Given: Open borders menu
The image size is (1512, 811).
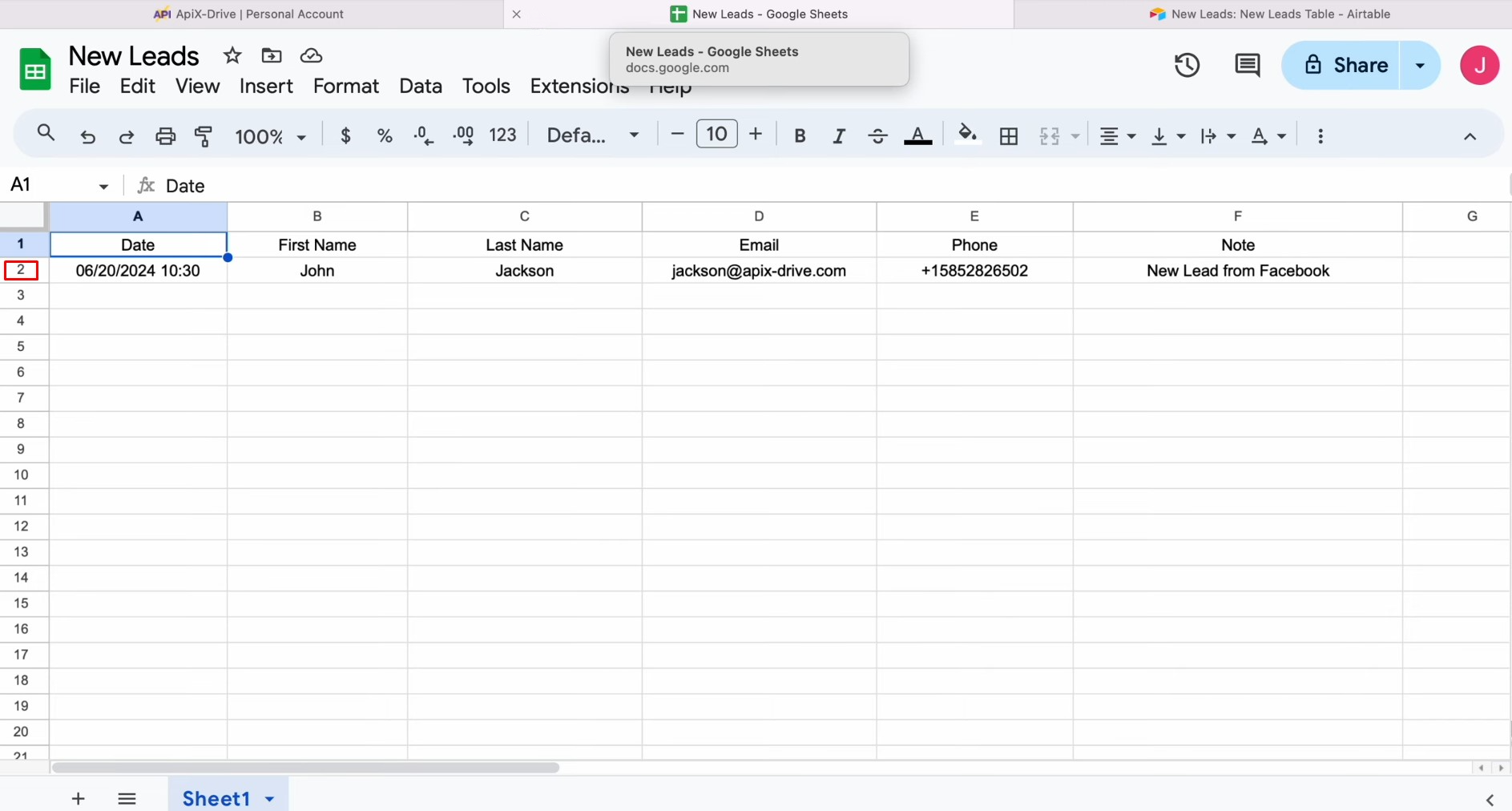Looking at the screenshot, I should pos(1008,135).
